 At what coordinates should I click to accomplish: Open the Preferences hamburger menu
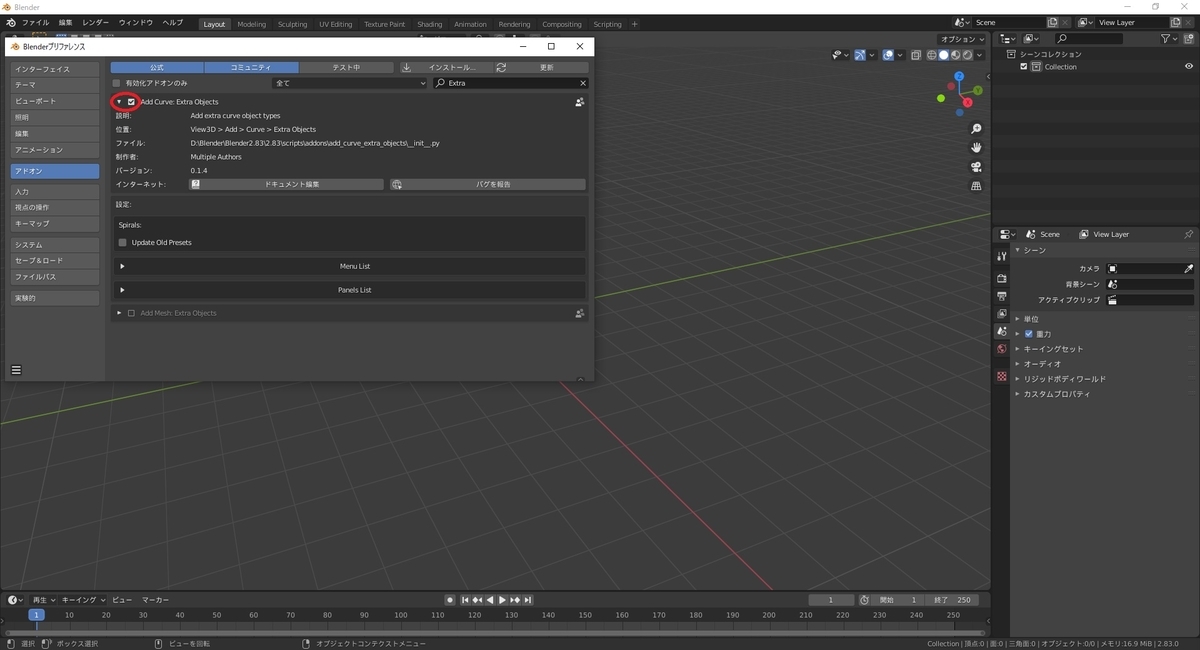[16, 370]
